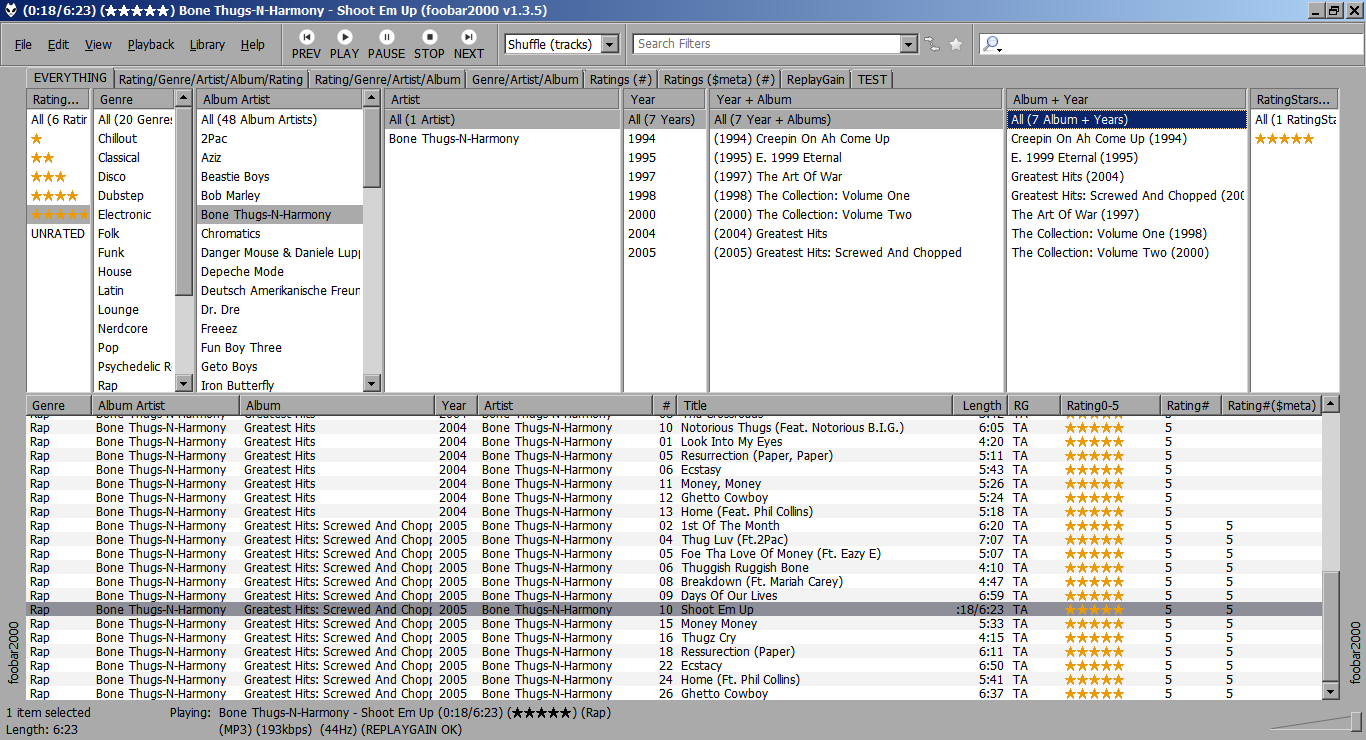The width and height of the screenshot is (1366, 740).
Task: Filter by two-star rating
Action: [x=43, y=158]
